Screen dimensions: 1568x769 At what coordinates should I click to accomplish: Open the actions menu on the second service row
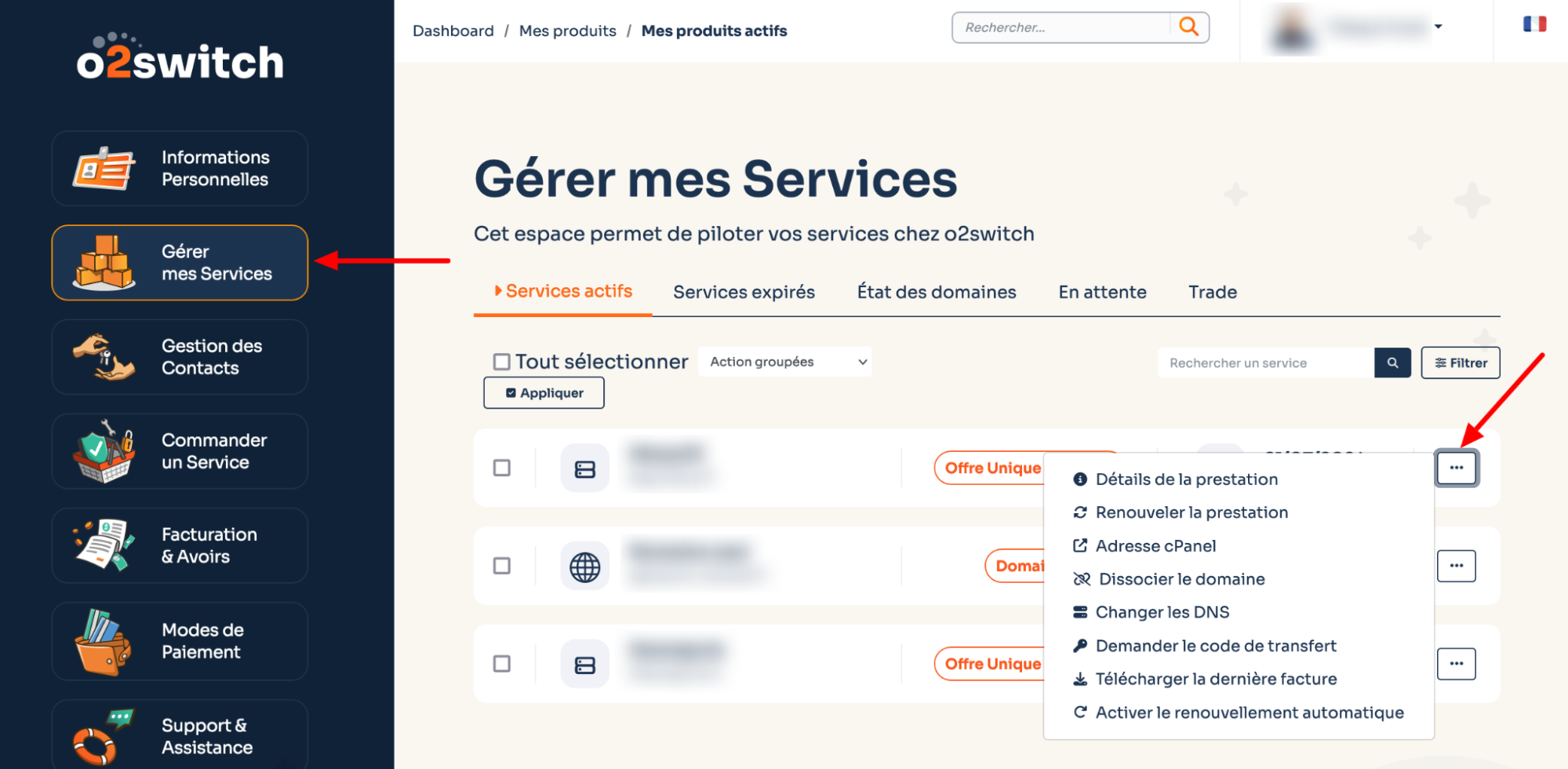pos(1456,566)
